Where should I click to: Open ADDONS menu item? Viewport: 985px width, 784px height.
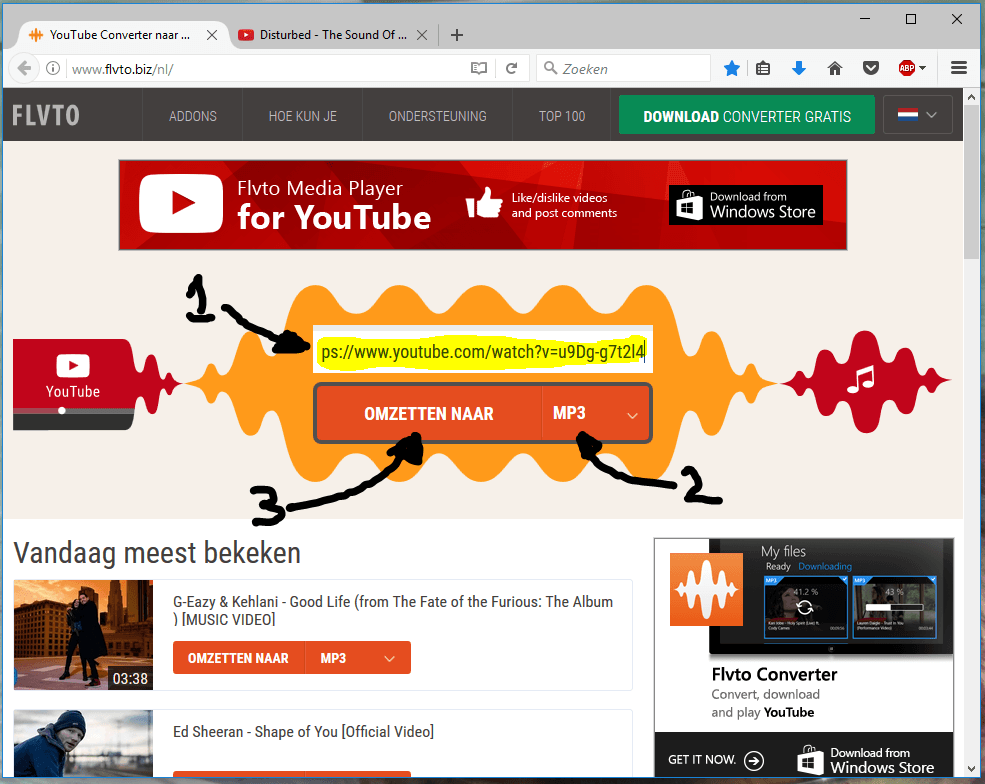(x=193, y=116)
